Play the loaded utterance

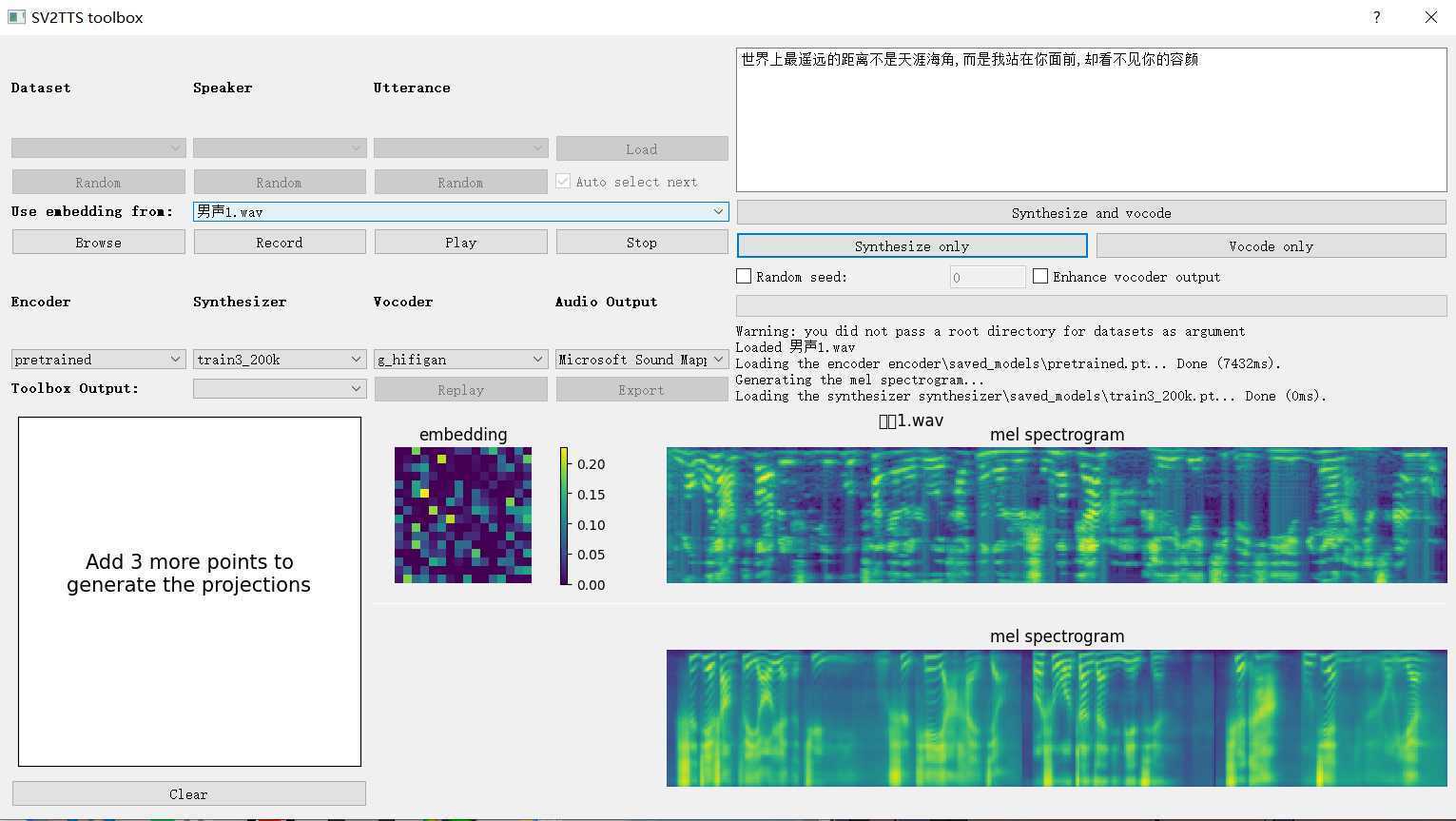click(x=460, y=243)
